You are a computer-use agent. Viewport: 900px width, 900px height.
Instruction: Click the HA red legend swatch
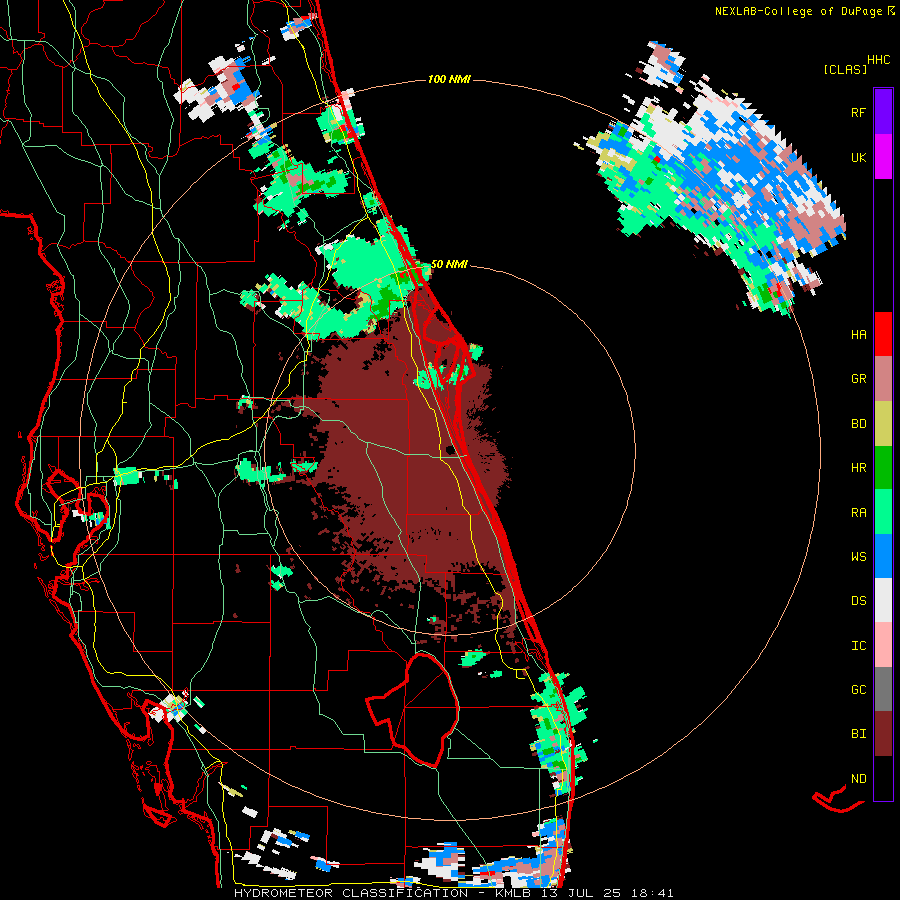(883, 334)
